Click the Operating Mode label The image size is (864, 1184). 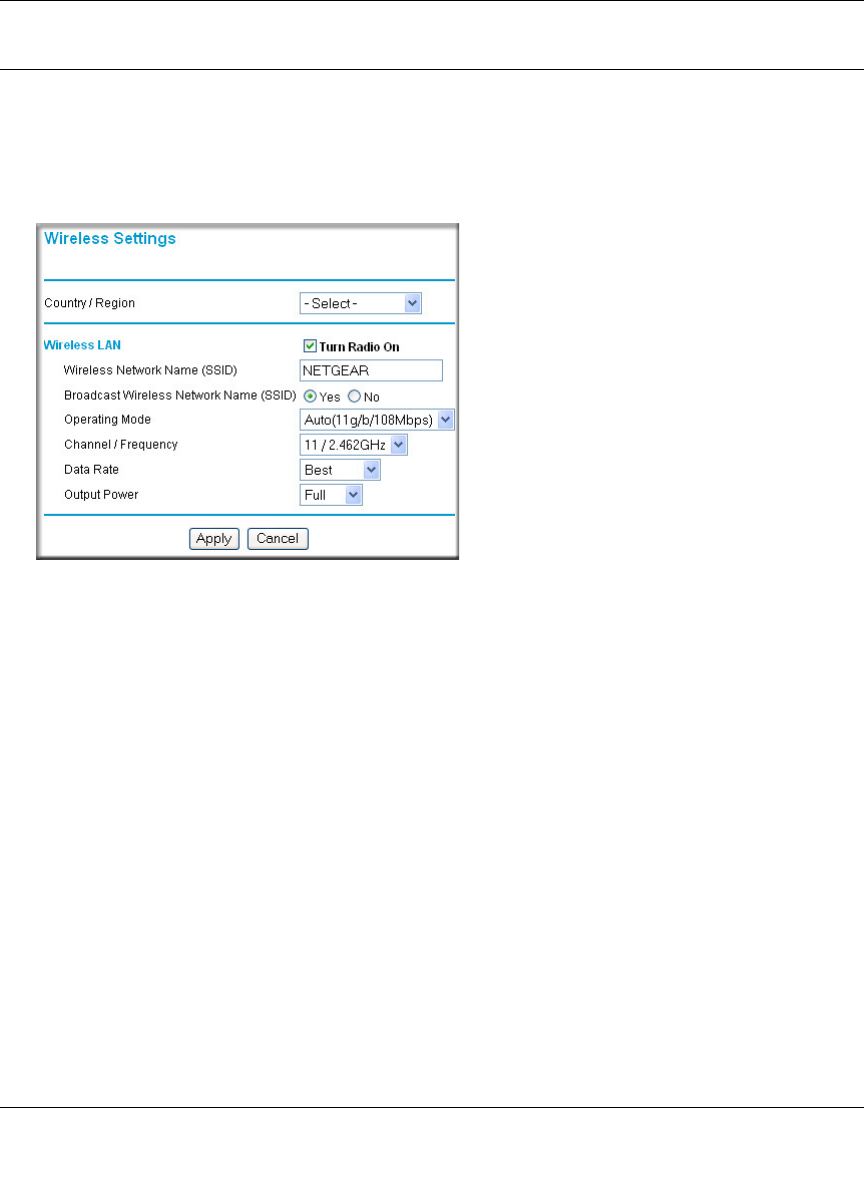(x=107, y=419)
